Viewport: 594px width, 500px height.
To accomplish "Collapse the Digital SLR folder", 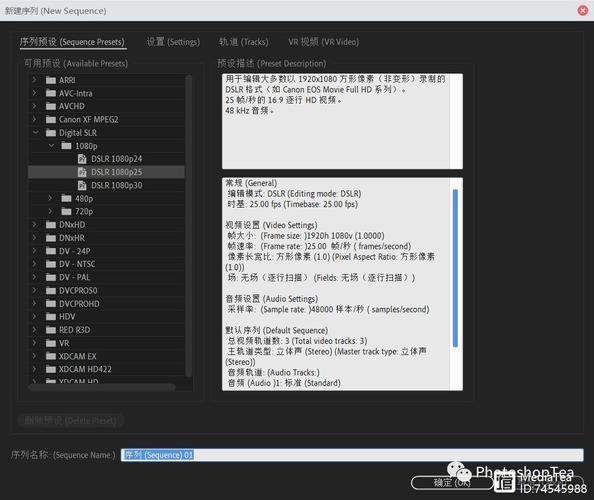I will [x=36, y=133].
